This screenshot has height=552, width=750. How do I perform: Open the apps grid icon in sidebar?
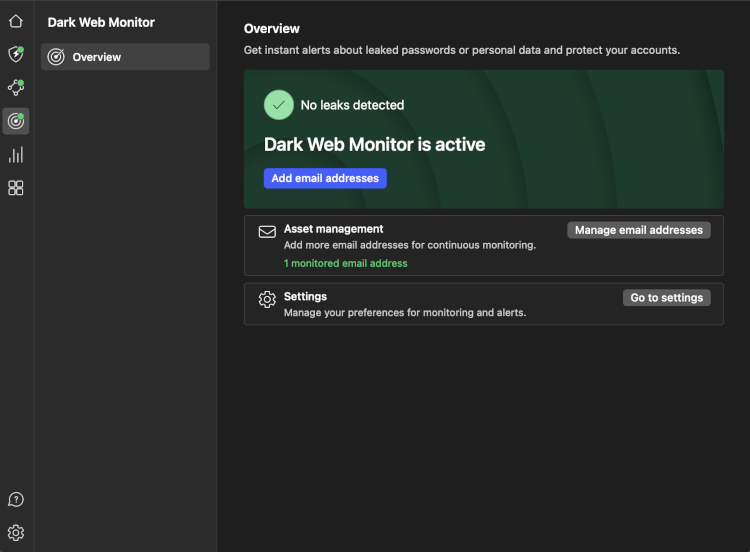click(x=16, y=188)
